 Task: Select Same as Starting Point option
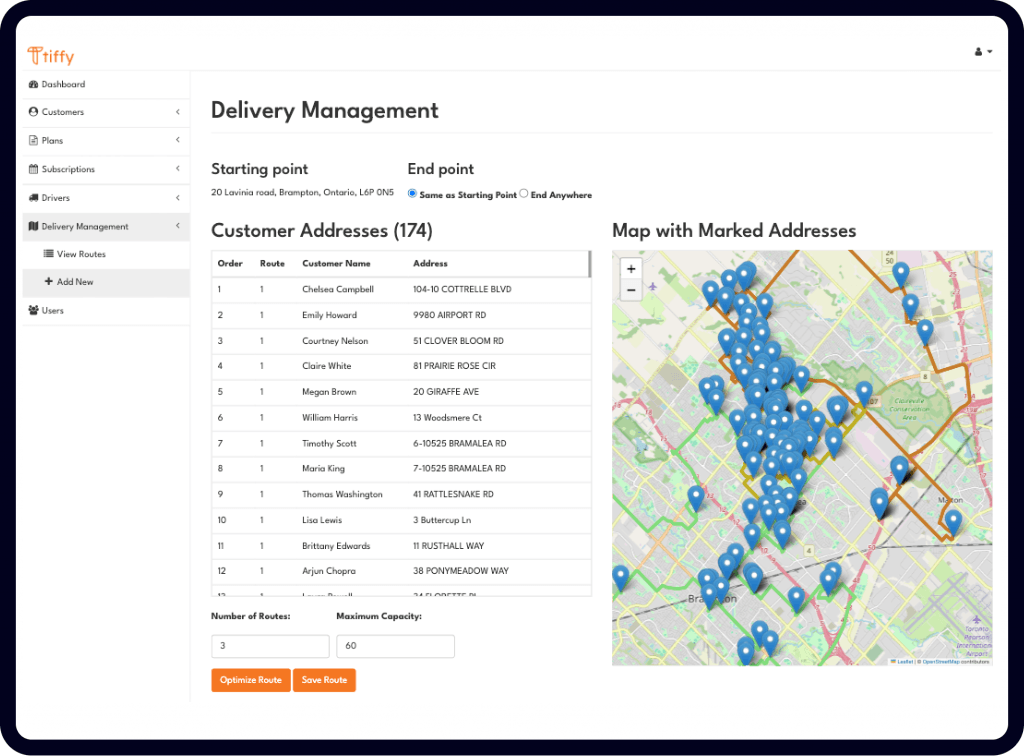click(x=413, y=194)
